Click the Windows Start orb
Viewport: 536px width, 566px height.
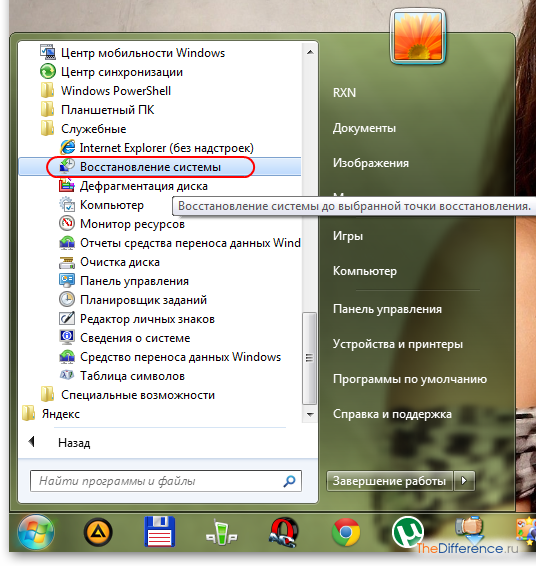click(x=36, y=532)
